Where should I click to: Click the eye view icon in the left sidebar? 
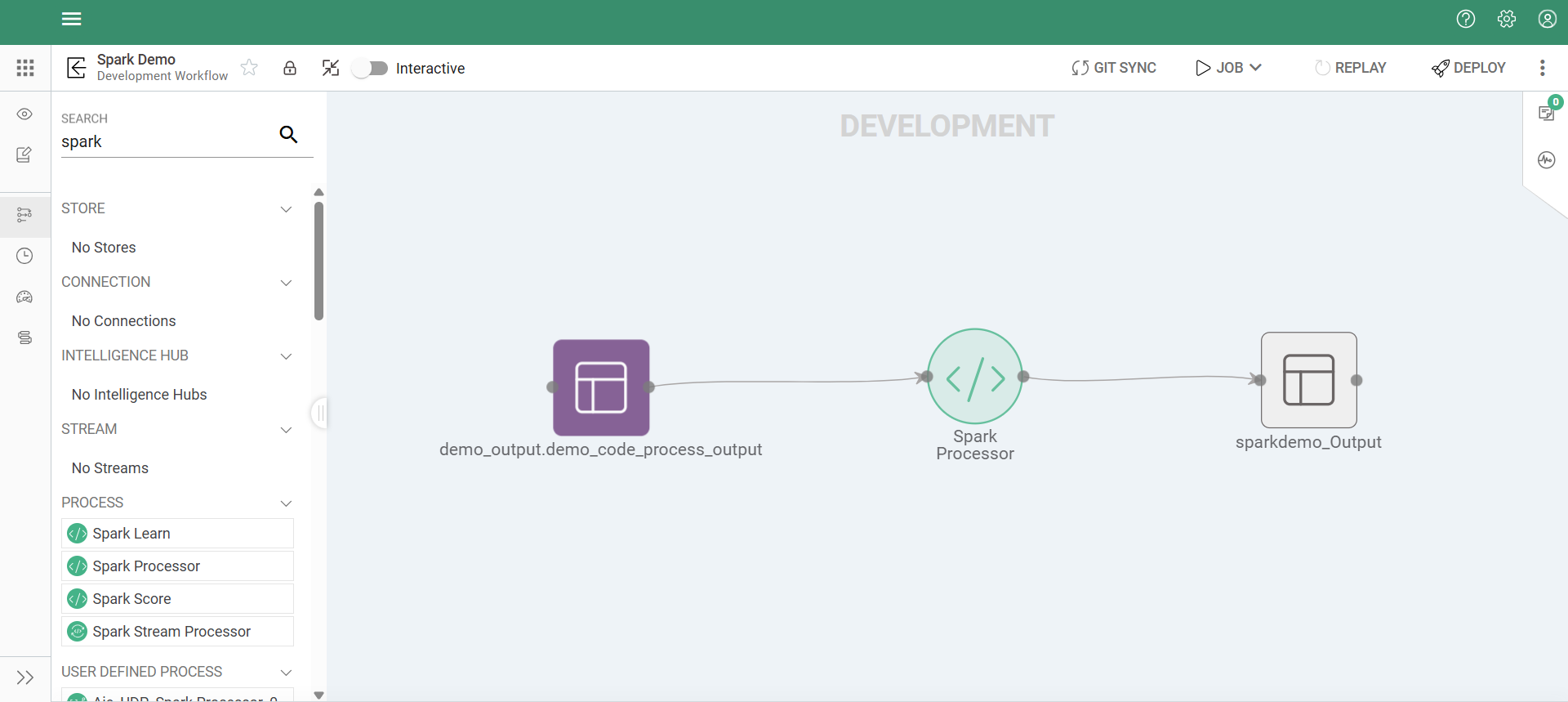[x=24, y=114]
